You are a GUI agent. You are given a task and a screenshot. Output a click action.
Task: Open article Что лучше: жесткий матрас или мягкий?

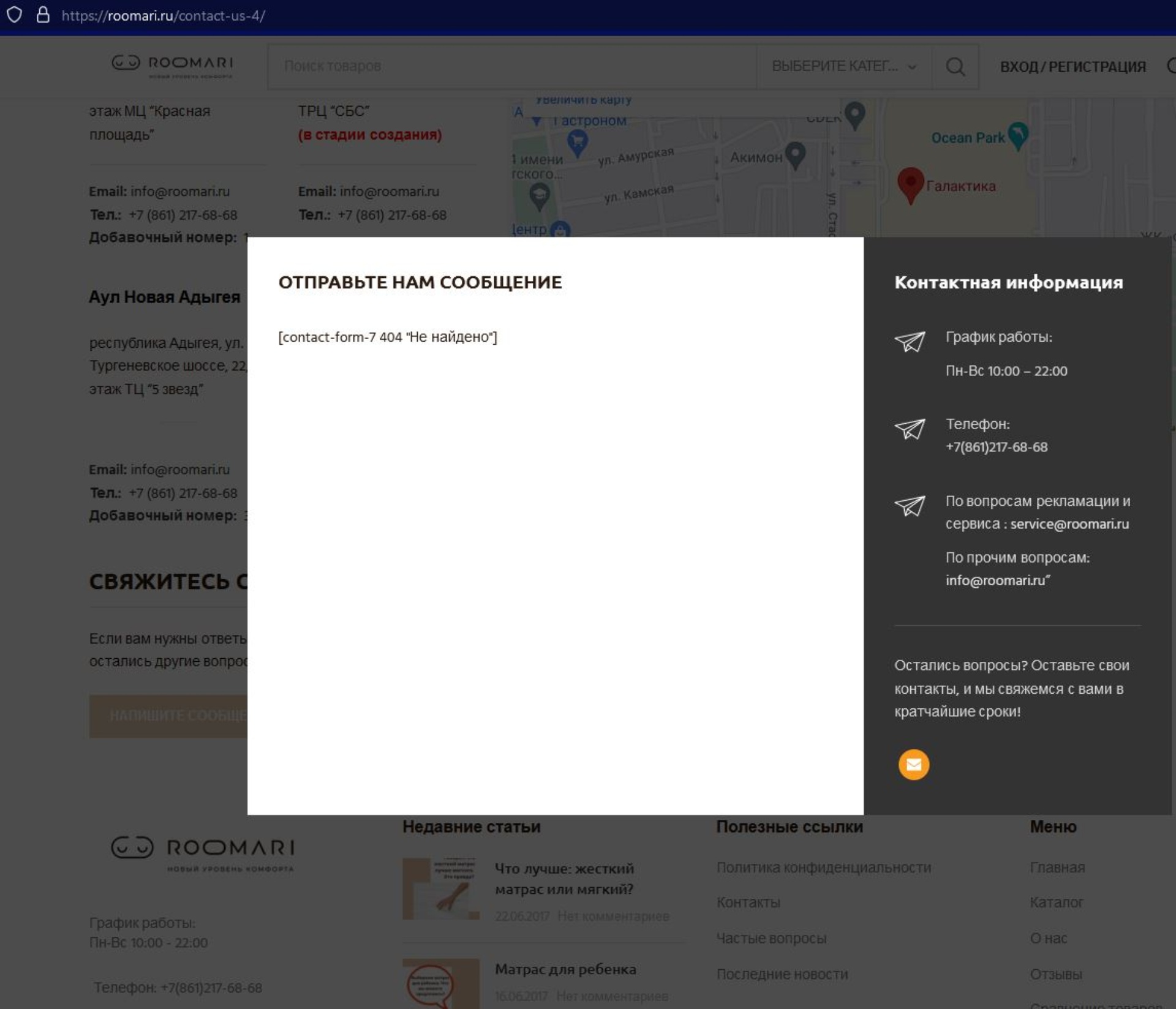[564, 879]
